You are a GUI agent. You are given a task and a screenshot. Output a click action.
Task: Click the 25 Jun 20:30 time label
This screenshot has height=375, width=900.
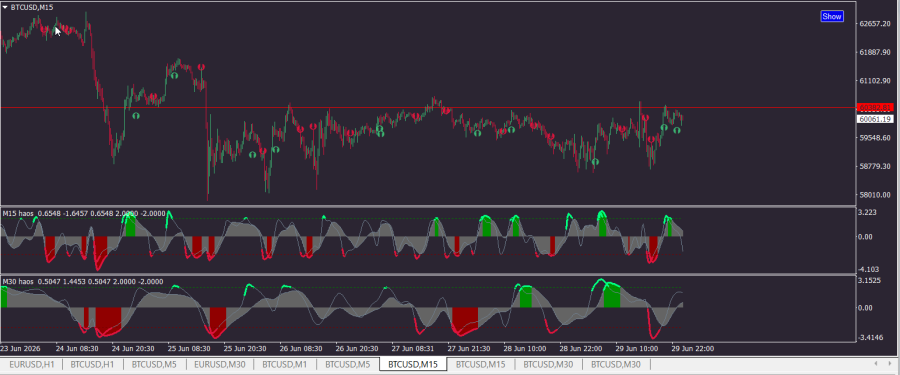pyautogui.click(x=245, y=349)
